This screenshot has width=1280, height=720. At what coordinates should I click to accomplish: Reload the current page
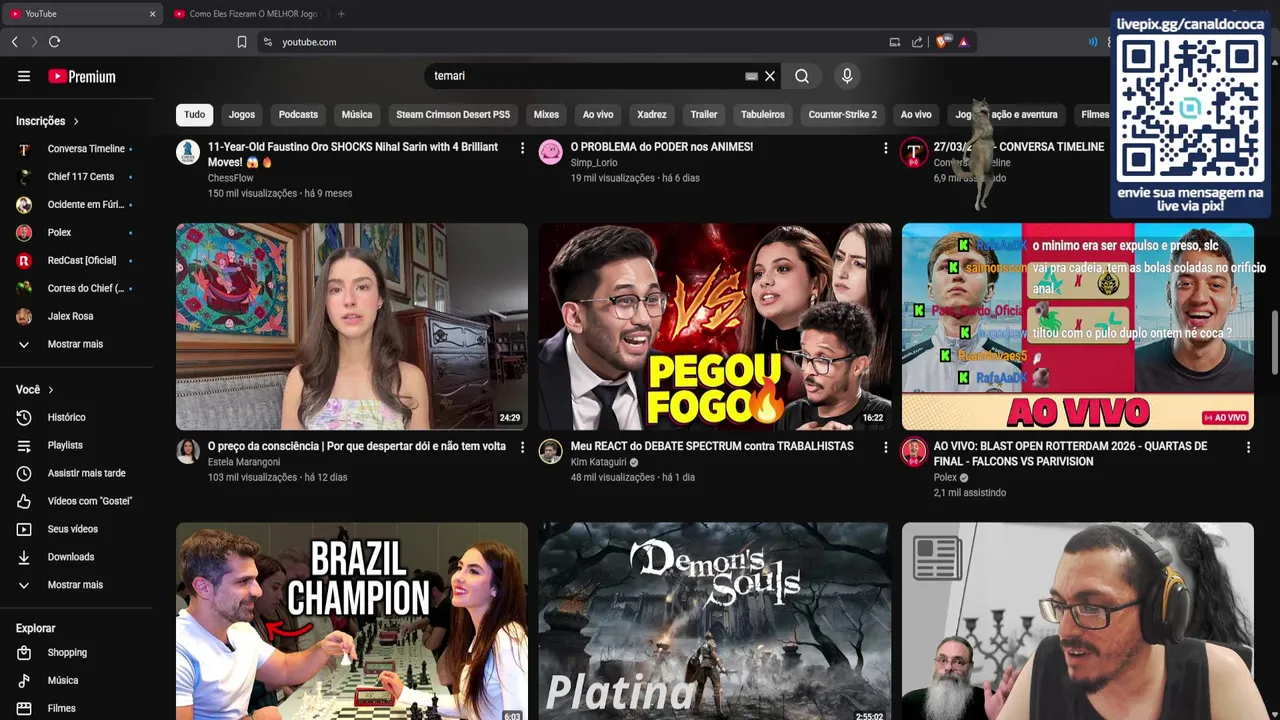pos(55,42)
